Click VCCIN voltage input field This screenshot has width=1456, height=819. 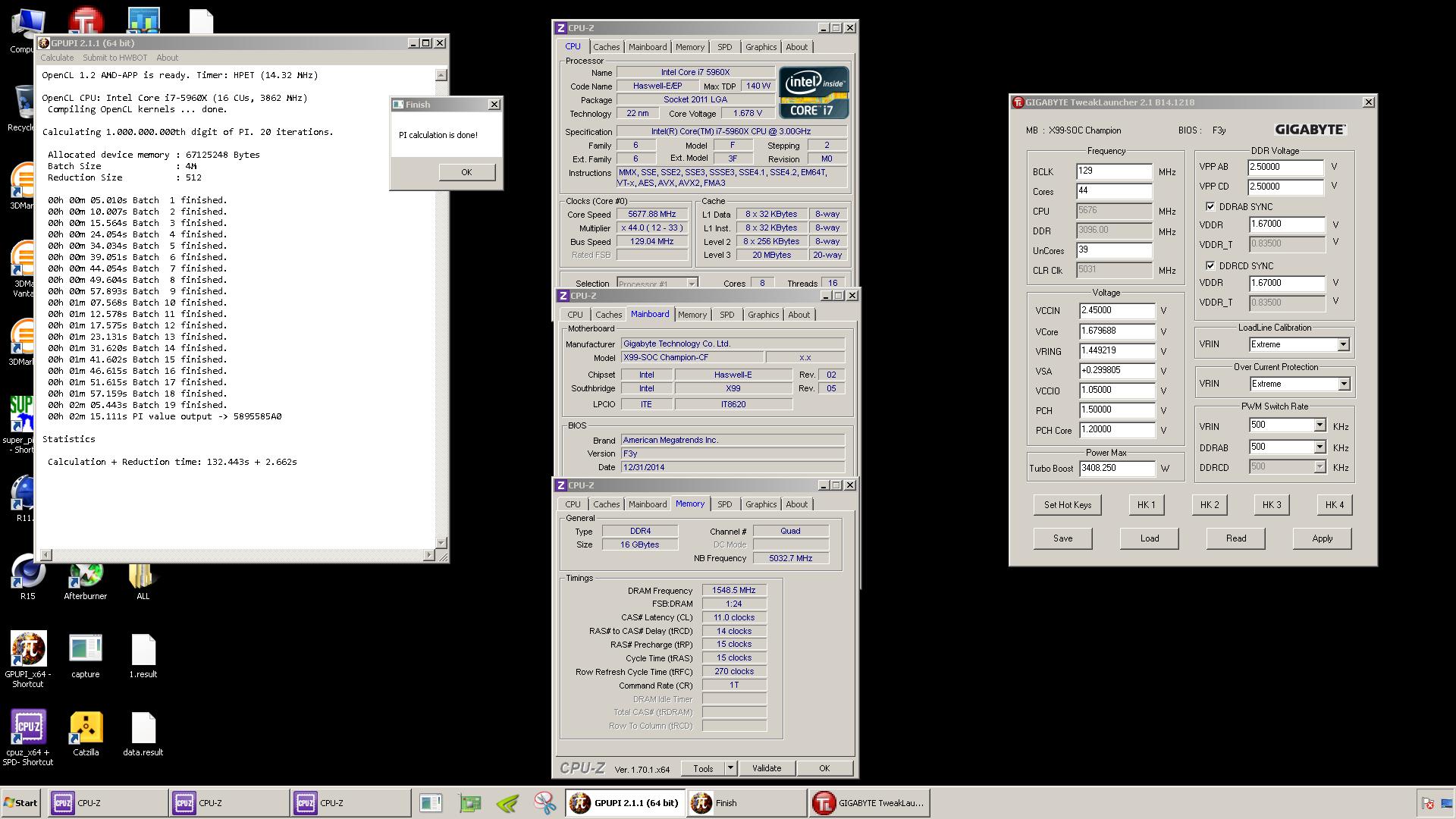click(1117, 311)
